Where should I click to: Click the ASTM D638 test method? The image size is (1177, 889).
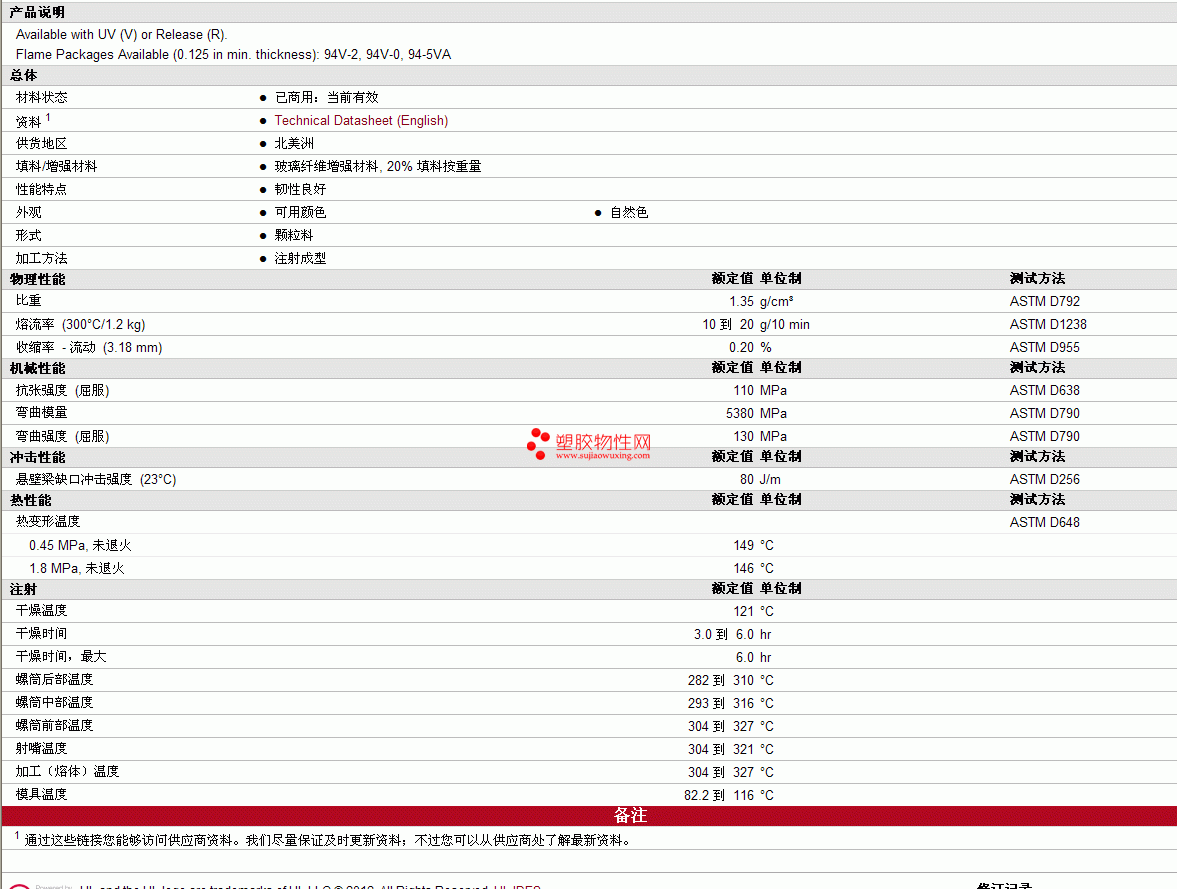point(1045,390)
